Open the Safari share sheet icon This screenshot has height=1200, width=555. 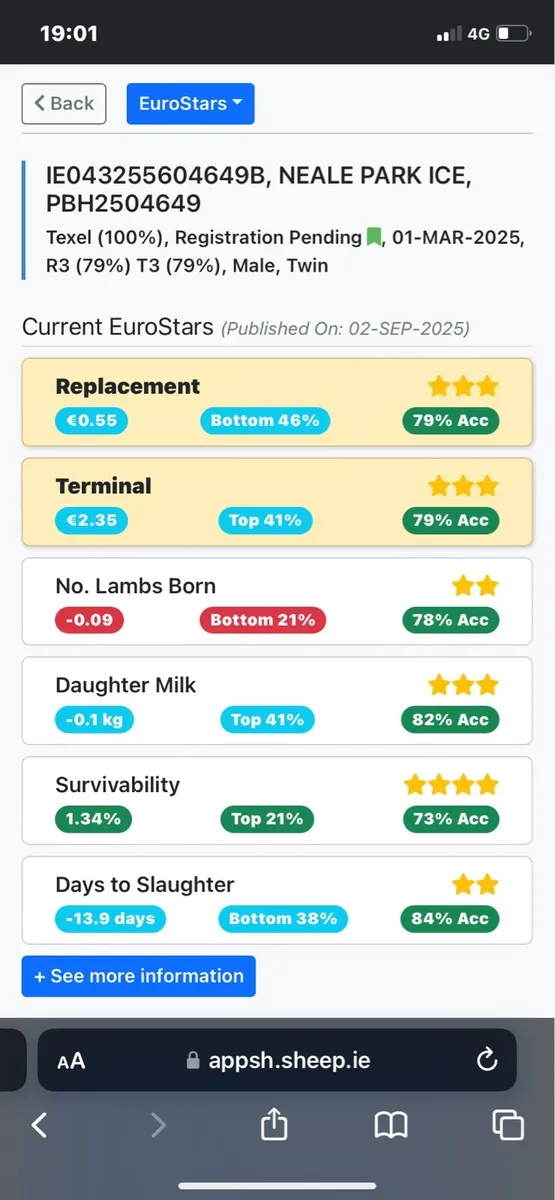273,1125
